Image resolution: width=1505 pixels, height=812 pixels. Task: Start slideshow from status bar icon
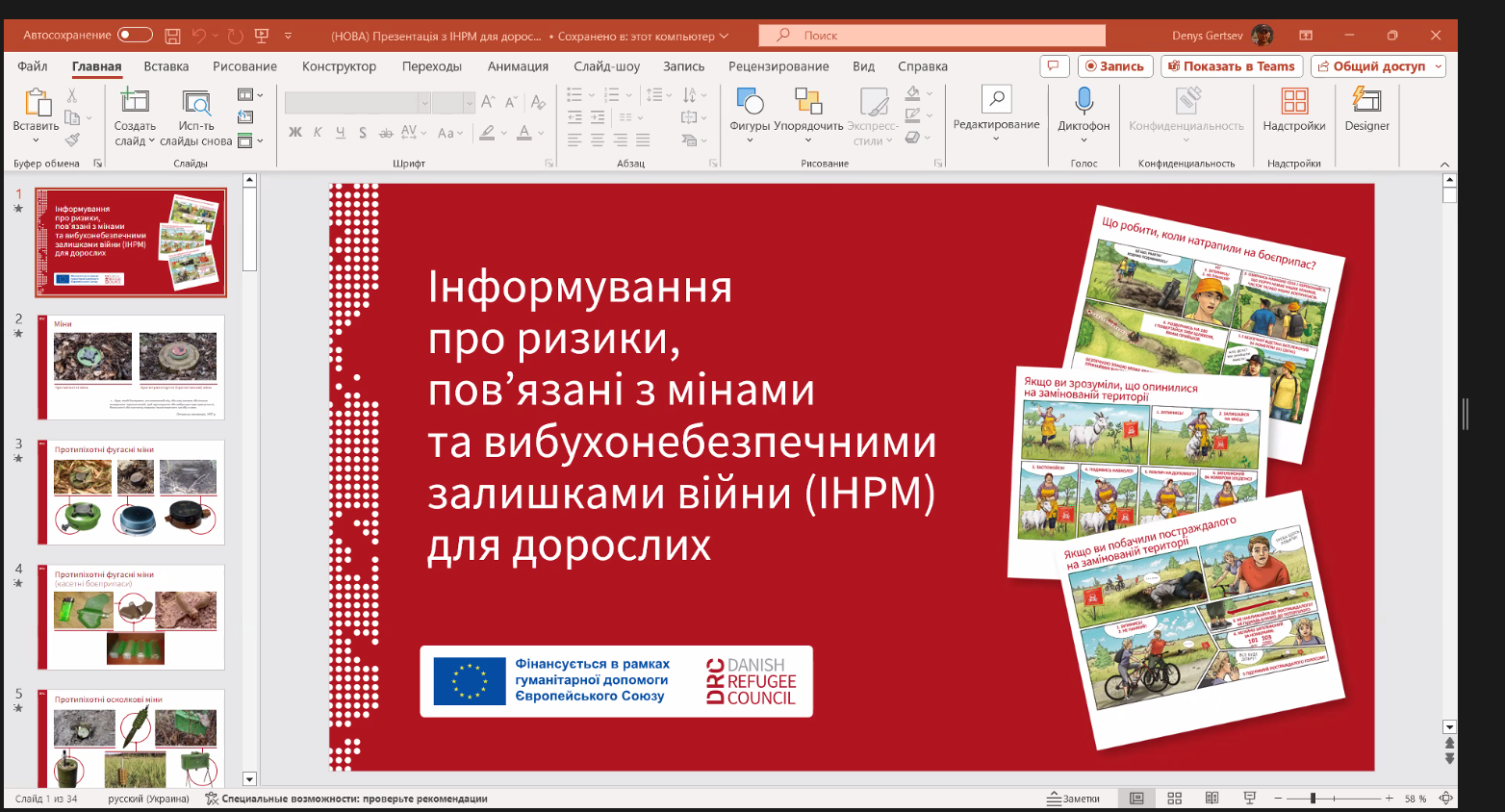pos(1249,799)
